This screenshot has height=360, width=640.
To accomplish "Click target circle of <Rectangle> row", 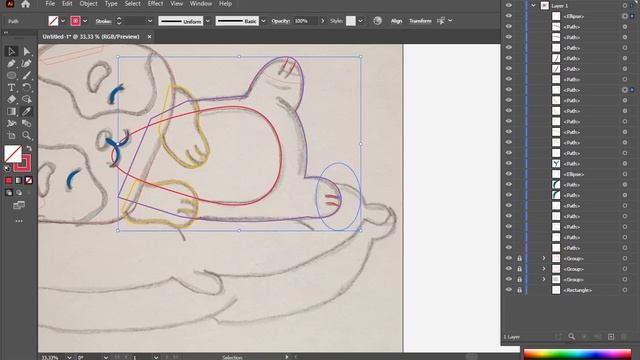I will pyautogui.click(x=624, y=290).
